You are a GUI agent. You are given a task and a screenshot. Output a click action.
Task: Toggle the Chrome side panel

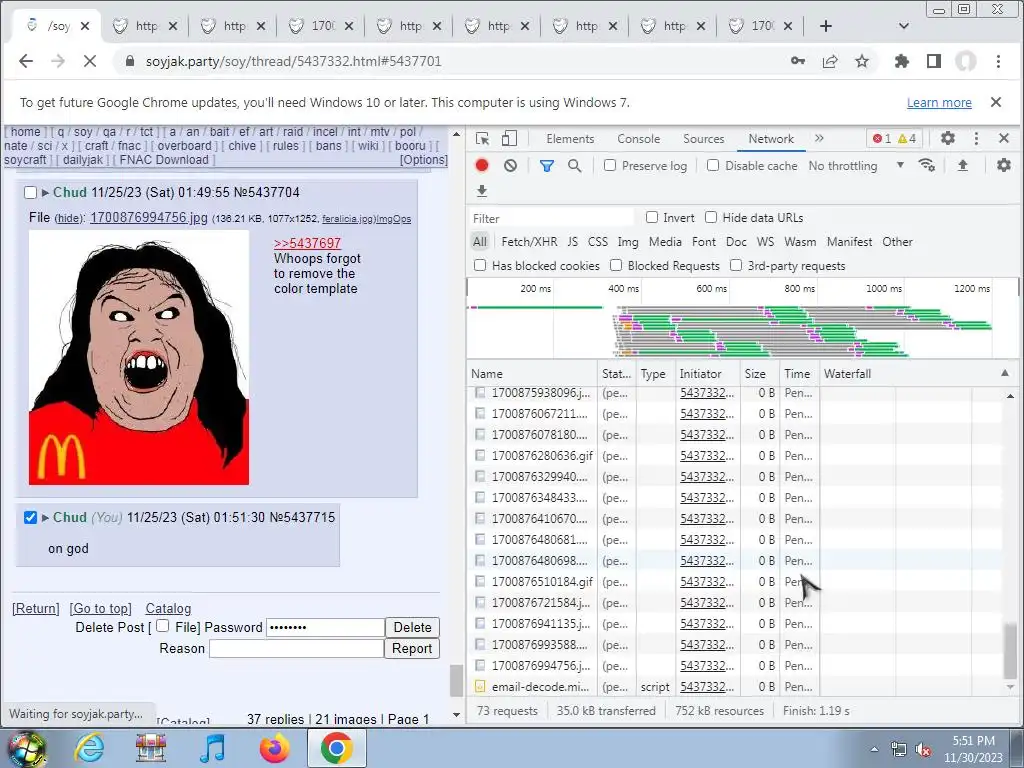click(934, 61)
